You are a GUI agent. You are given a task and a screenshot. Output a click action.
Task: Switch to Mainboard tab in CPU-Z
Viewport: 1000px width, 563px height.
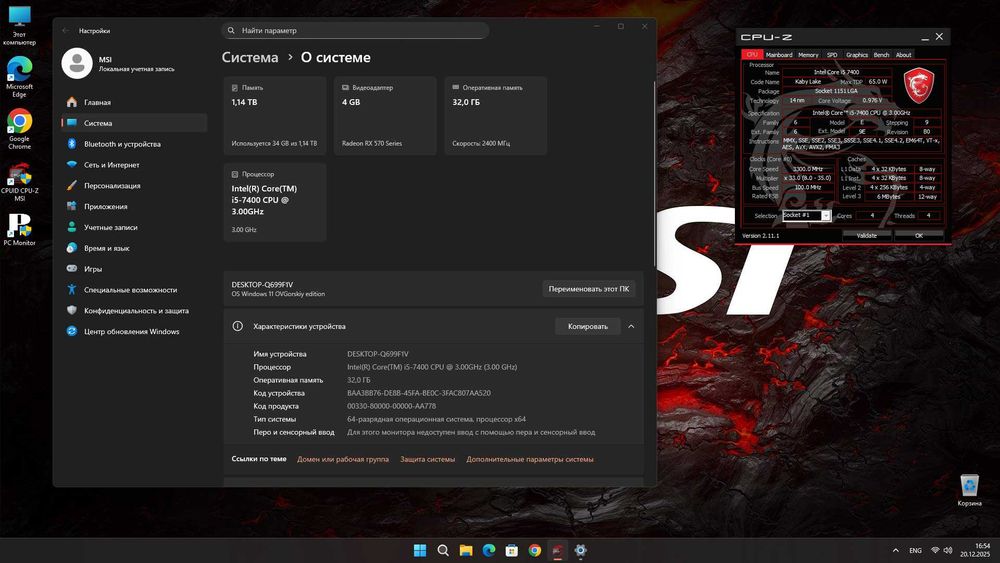[x=779, y=55]
